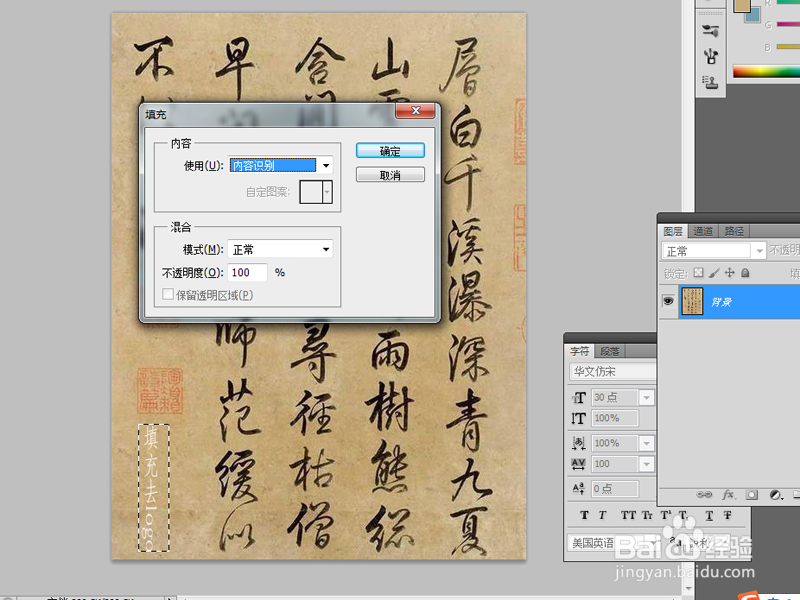Click the font size icon
The image size is (800, 600).
coord(579,397)
